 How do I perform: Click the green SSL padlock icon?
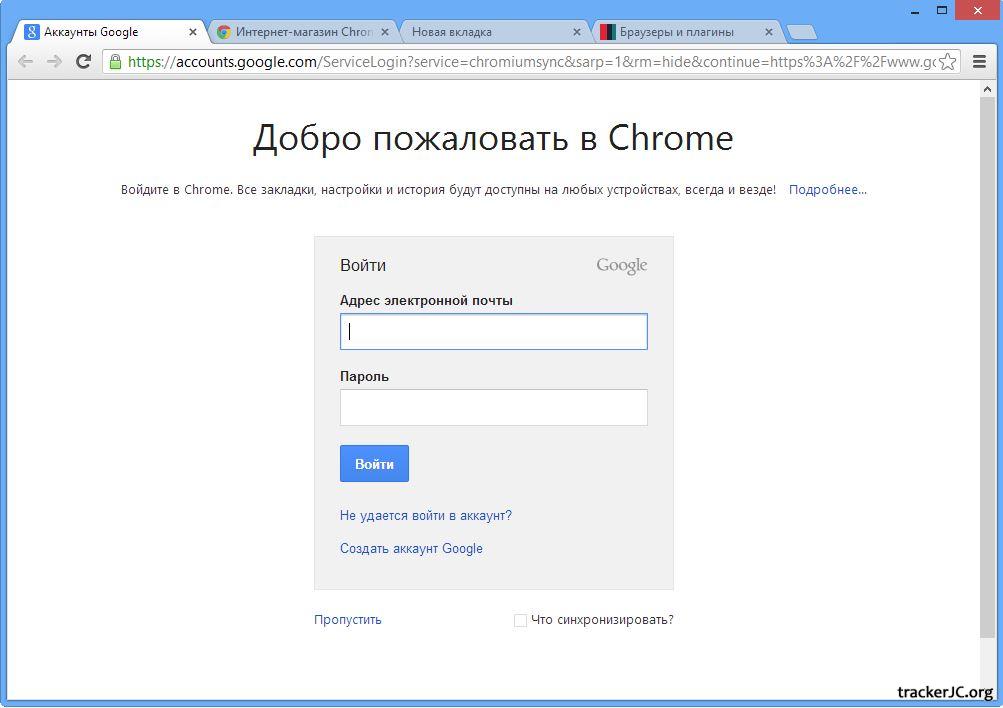click(116, 62)
